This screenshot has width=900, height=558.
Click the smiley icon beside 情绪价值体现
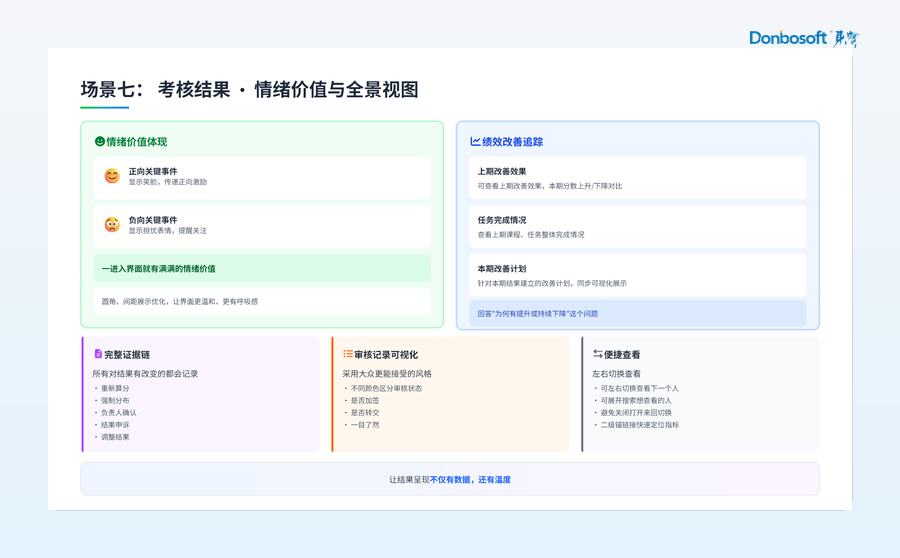tap(100, 141)
